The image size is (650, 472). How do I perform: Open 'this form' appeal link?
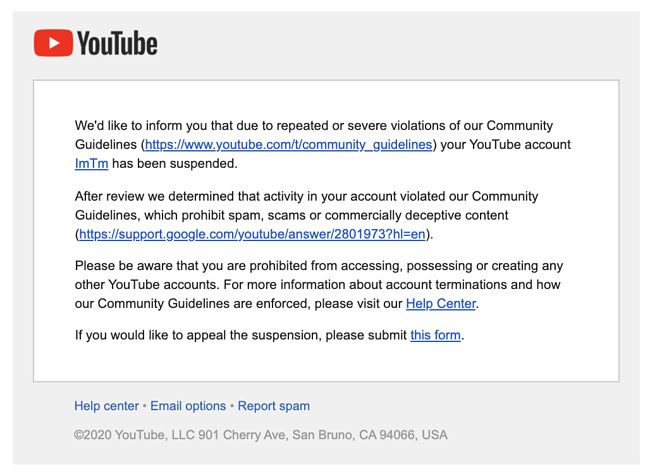(x=436, y=335)
